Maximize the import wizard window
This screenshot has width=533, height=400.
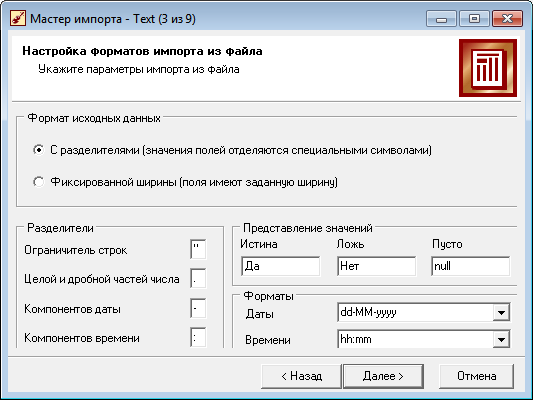474,19
